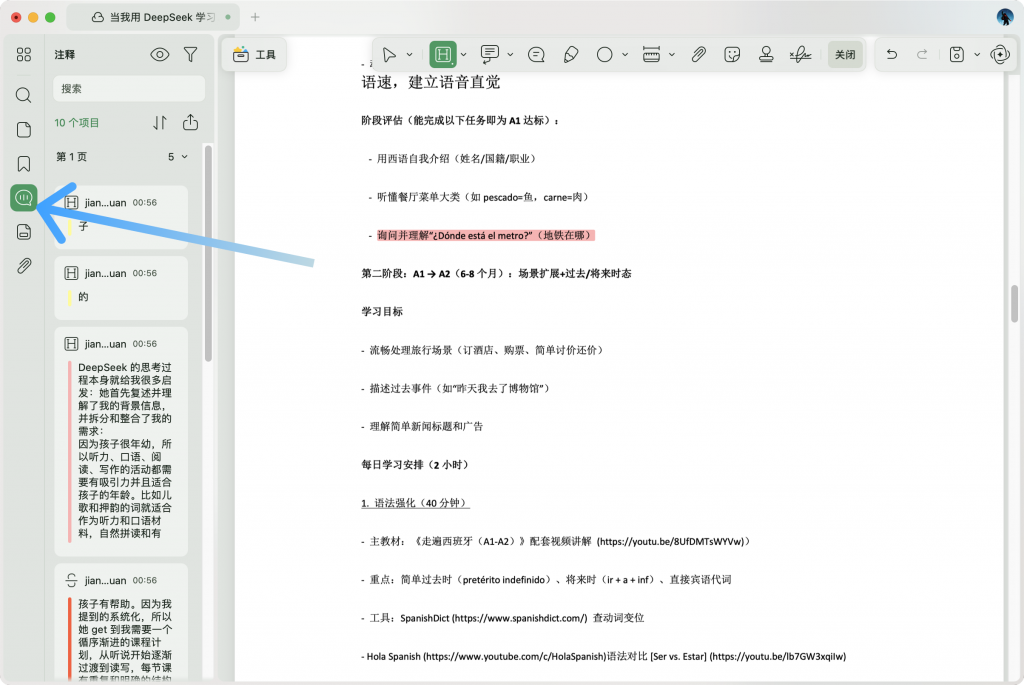
Task: Click the 第二阶段：A1 → A2 heading
Action: (x=496, y=274)
